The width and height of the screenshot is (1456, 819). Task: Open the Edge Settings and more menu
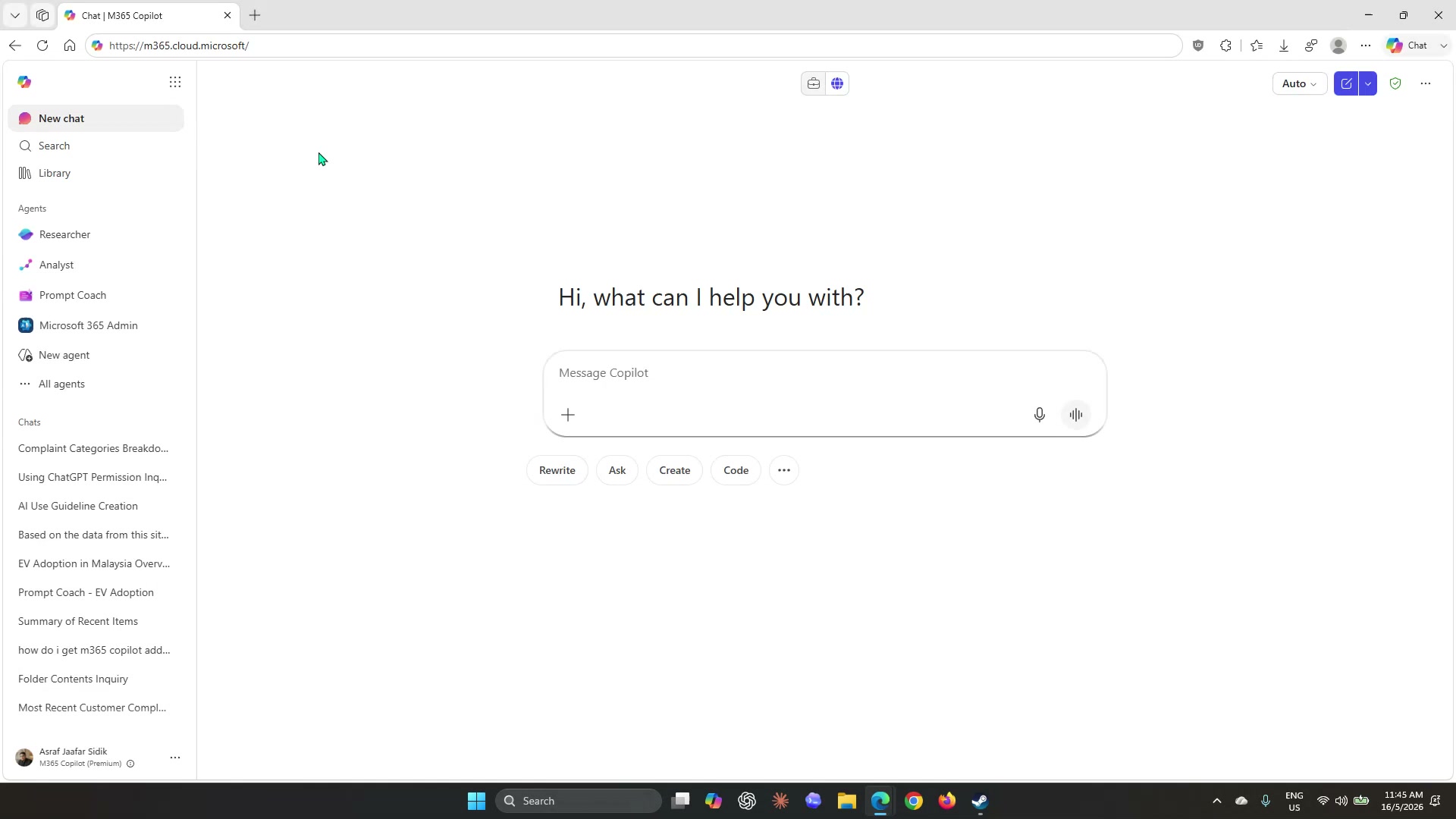1366,45
